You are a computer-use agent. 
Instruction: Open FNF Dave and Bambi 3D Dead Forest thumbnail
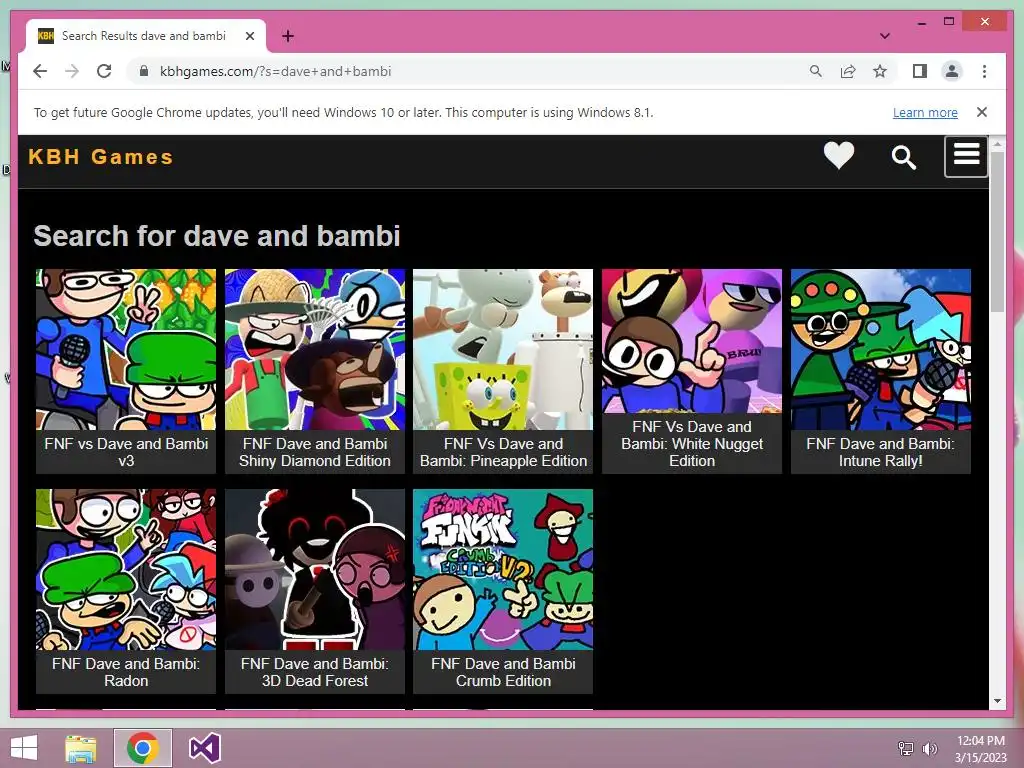[315, 569]
